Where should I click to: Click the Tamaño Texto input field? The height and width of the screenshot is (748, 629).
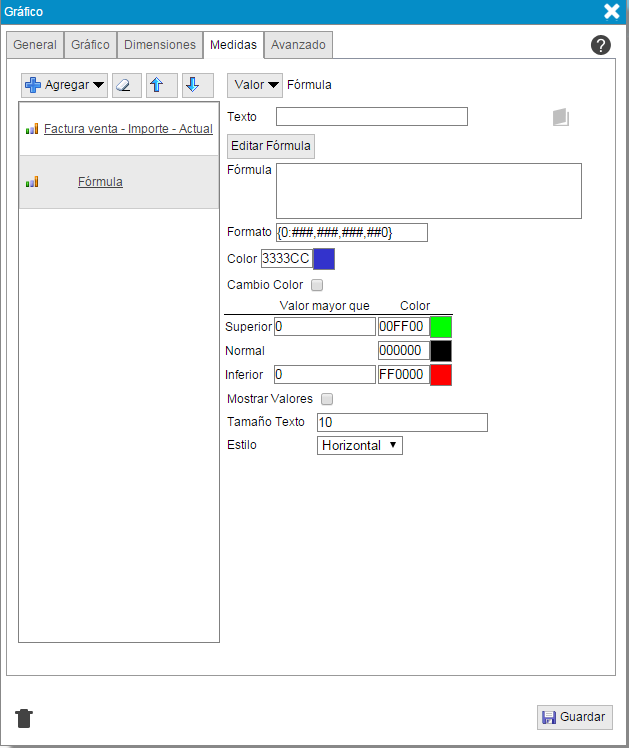(402, 423)
